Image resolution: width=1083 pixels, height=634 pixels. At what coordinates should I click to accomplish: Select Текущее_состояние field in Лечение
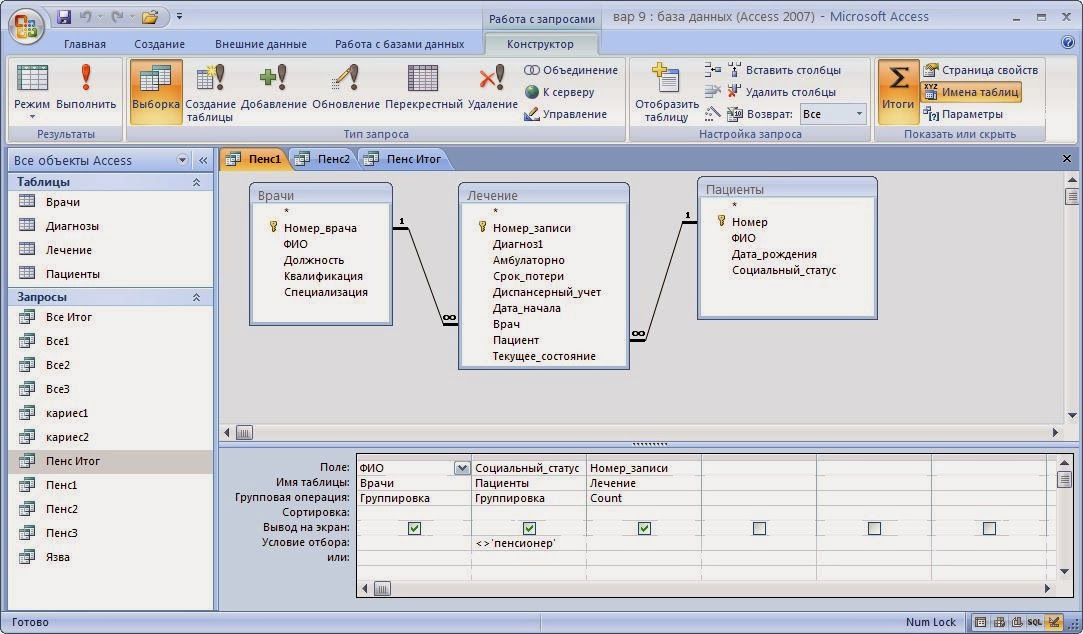[544, 356]
